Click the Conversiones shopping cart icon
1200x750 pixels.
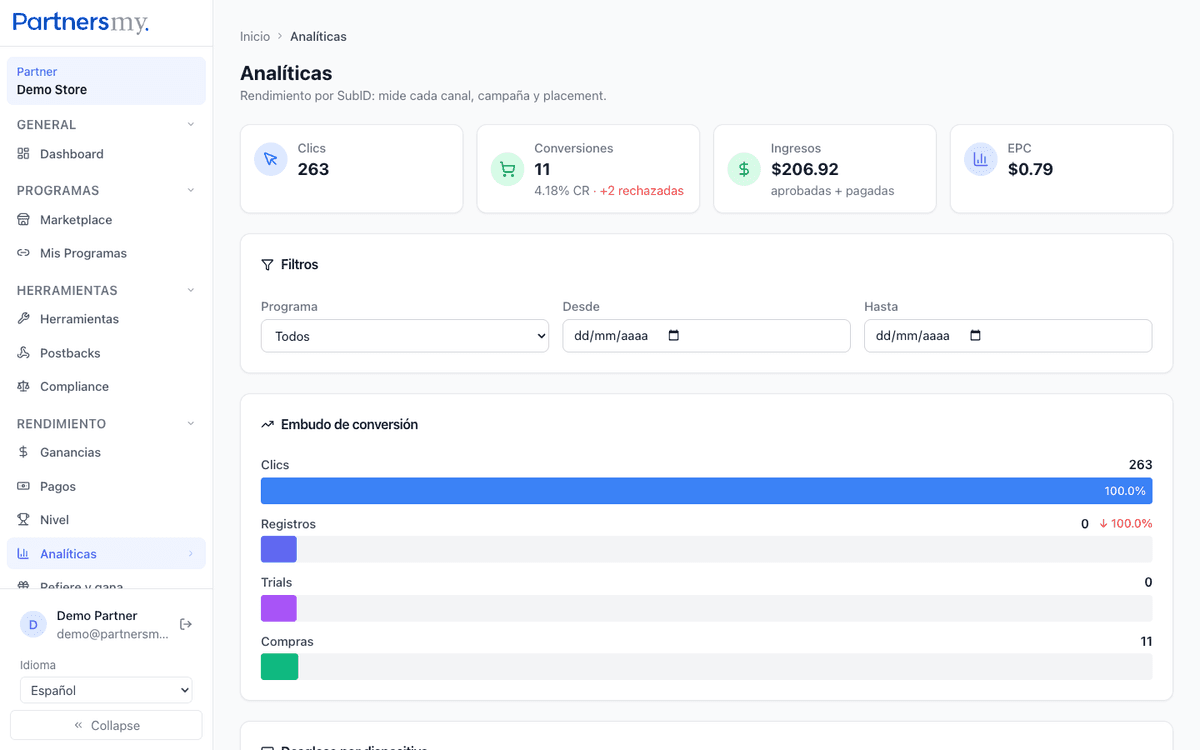click(507, 169)
